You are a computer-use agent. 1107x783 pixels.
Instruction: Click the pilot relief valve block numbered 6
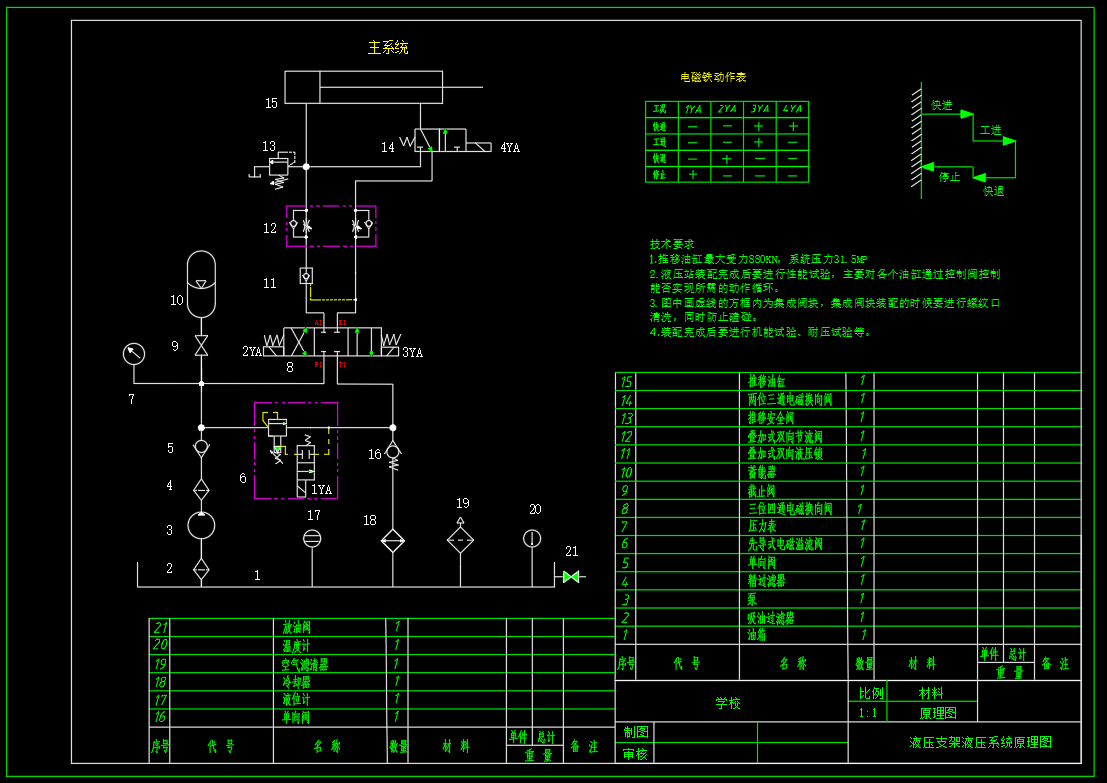[x=296, y=450]
